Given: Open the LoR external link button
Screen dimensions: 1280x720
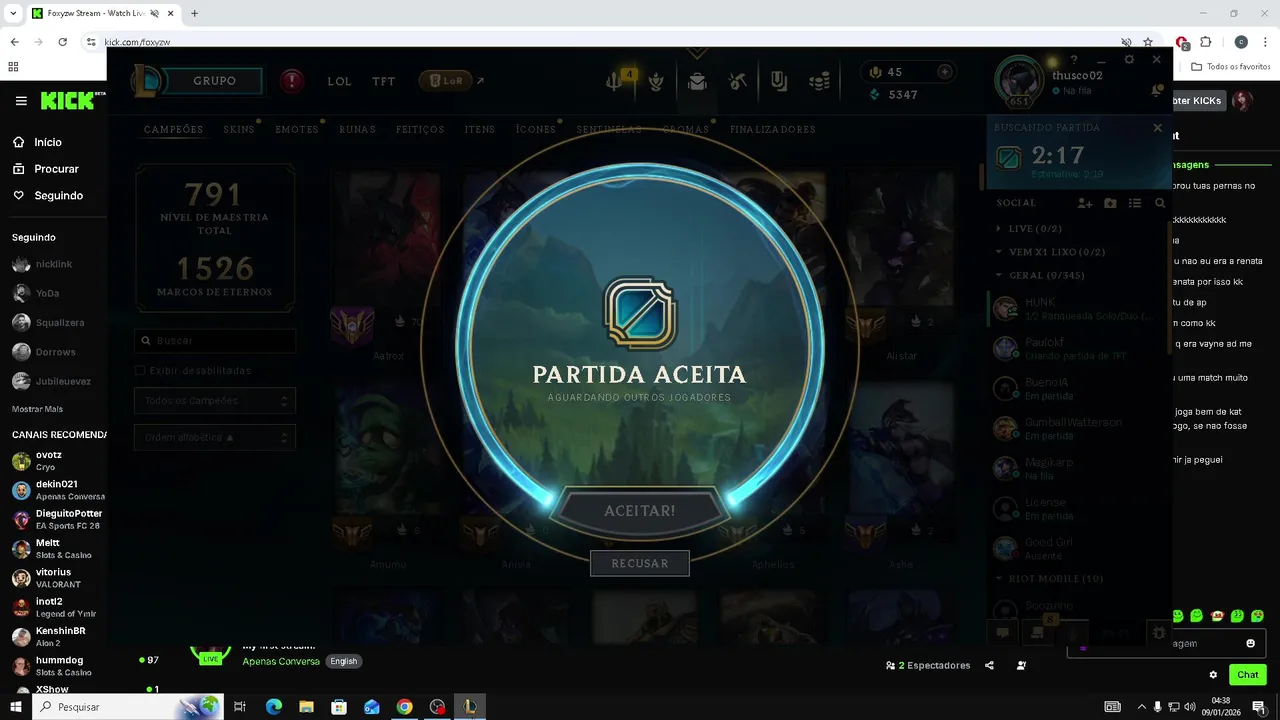Looking at the screenshot, I should [x=452, y=81].
